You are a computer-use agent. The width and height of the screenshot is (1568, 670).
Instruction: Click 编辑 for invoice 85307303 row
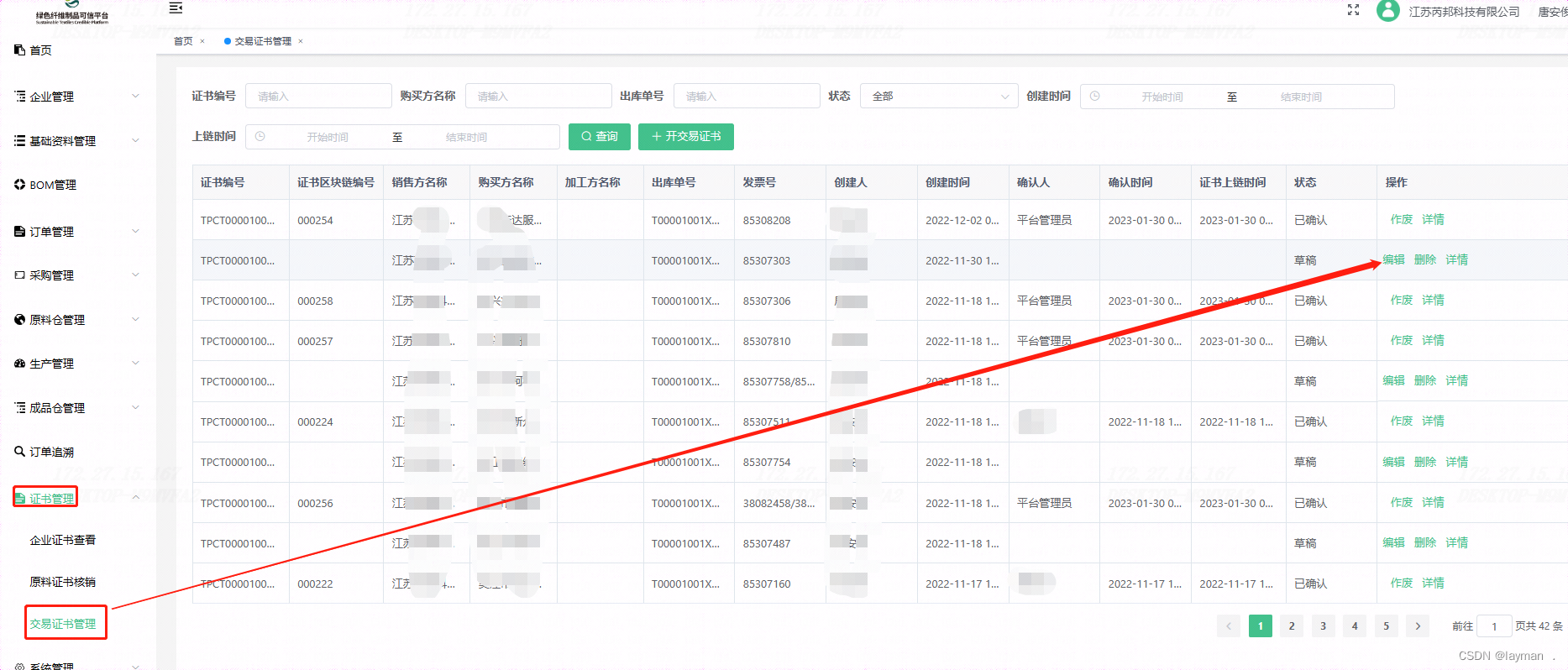(1394, 260)
